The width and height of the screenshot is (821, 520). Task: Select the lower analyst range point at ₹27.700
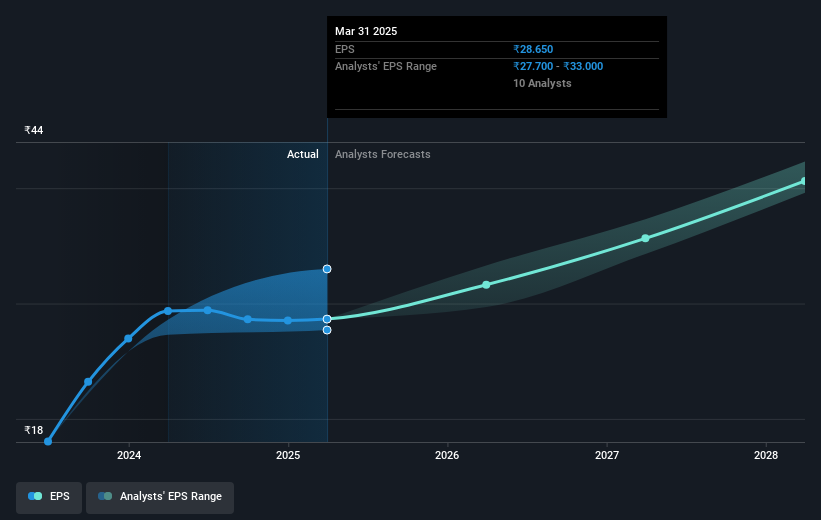(x=327, y=330)
